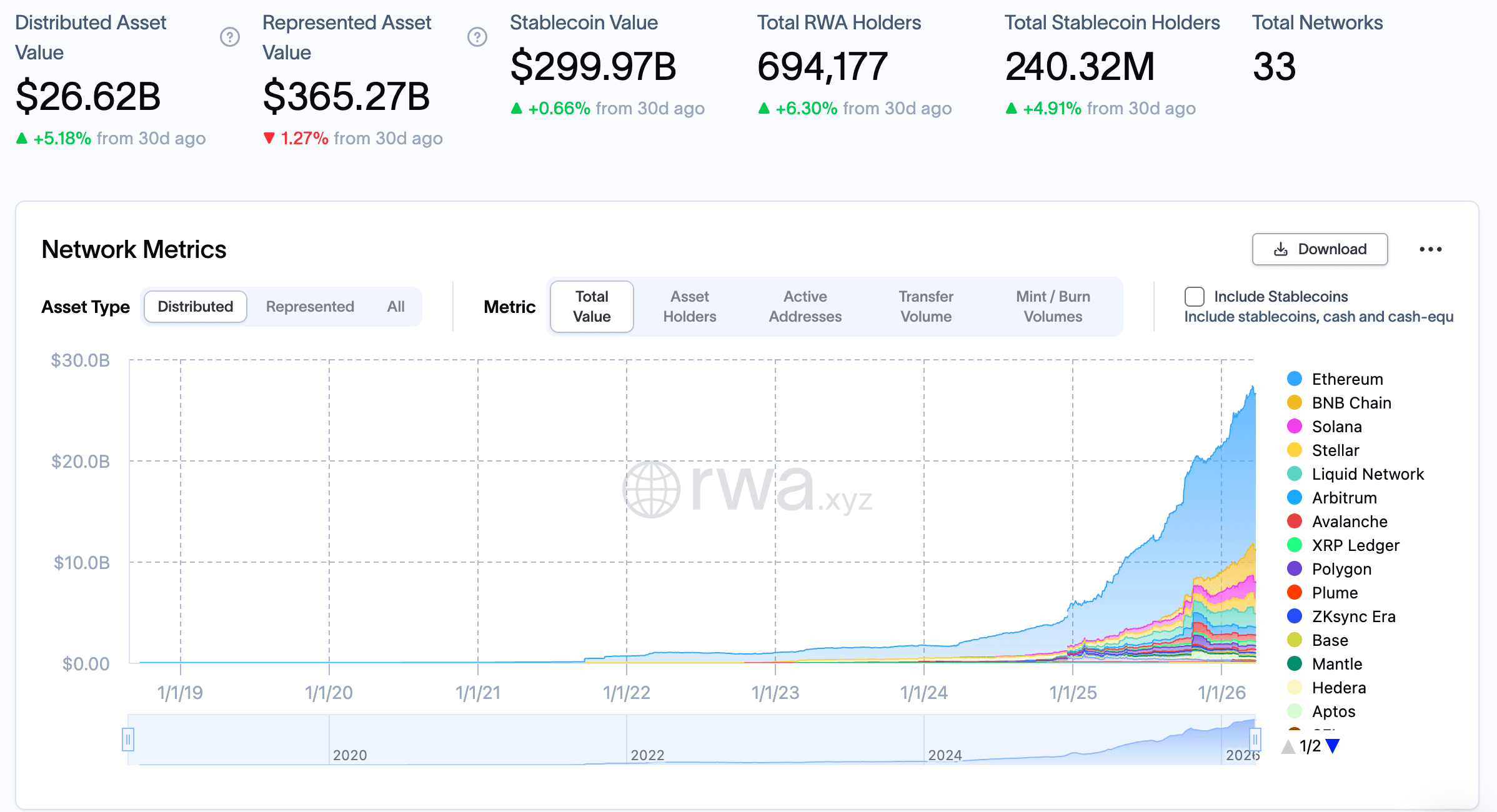
Task: Enable the Include Stablecoins checkbox
Action: pos(1194,296)
